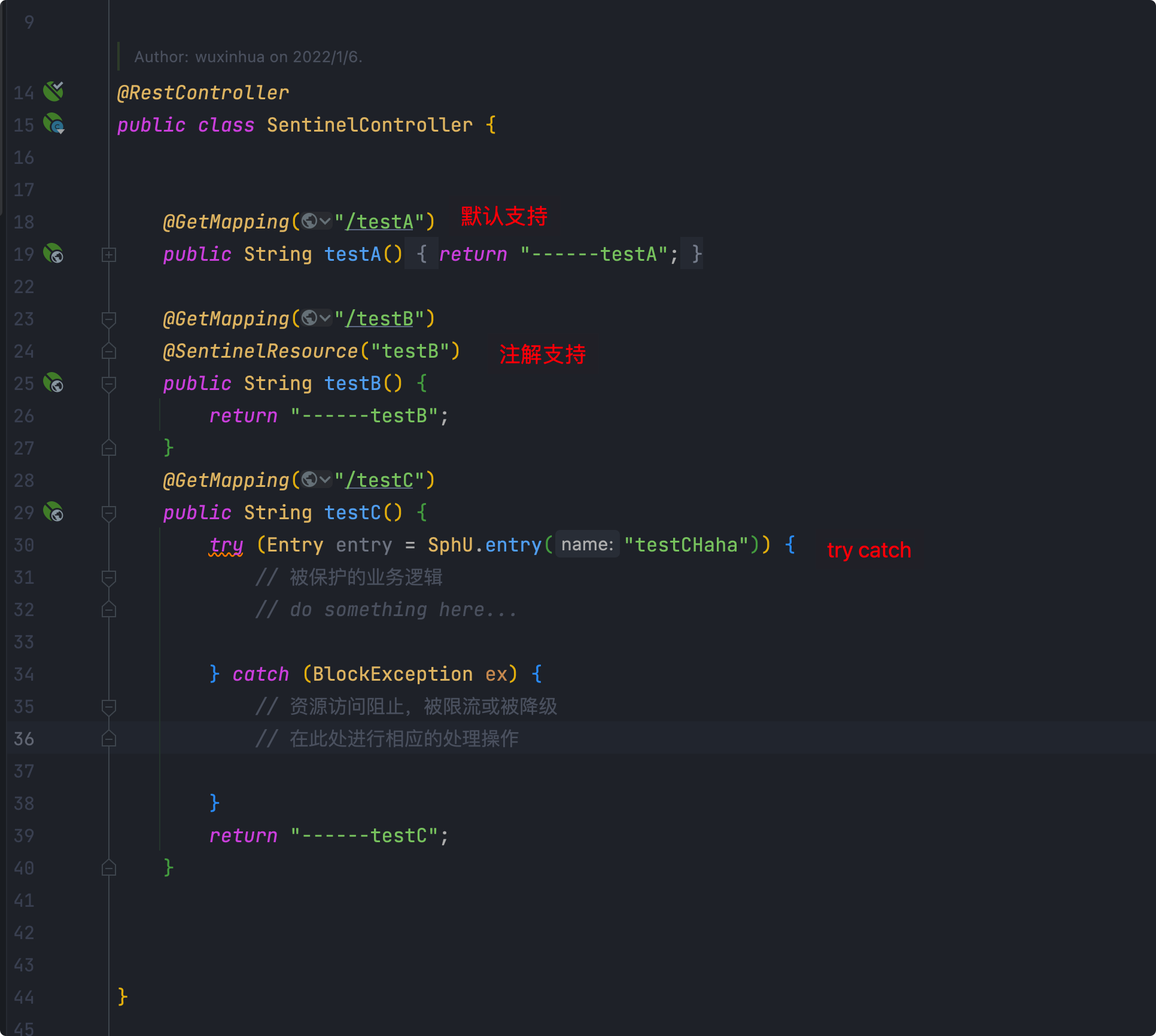Open URL dropdown chevron in /testC mapping
The image size is (1156, 1036).
point(325,480)
